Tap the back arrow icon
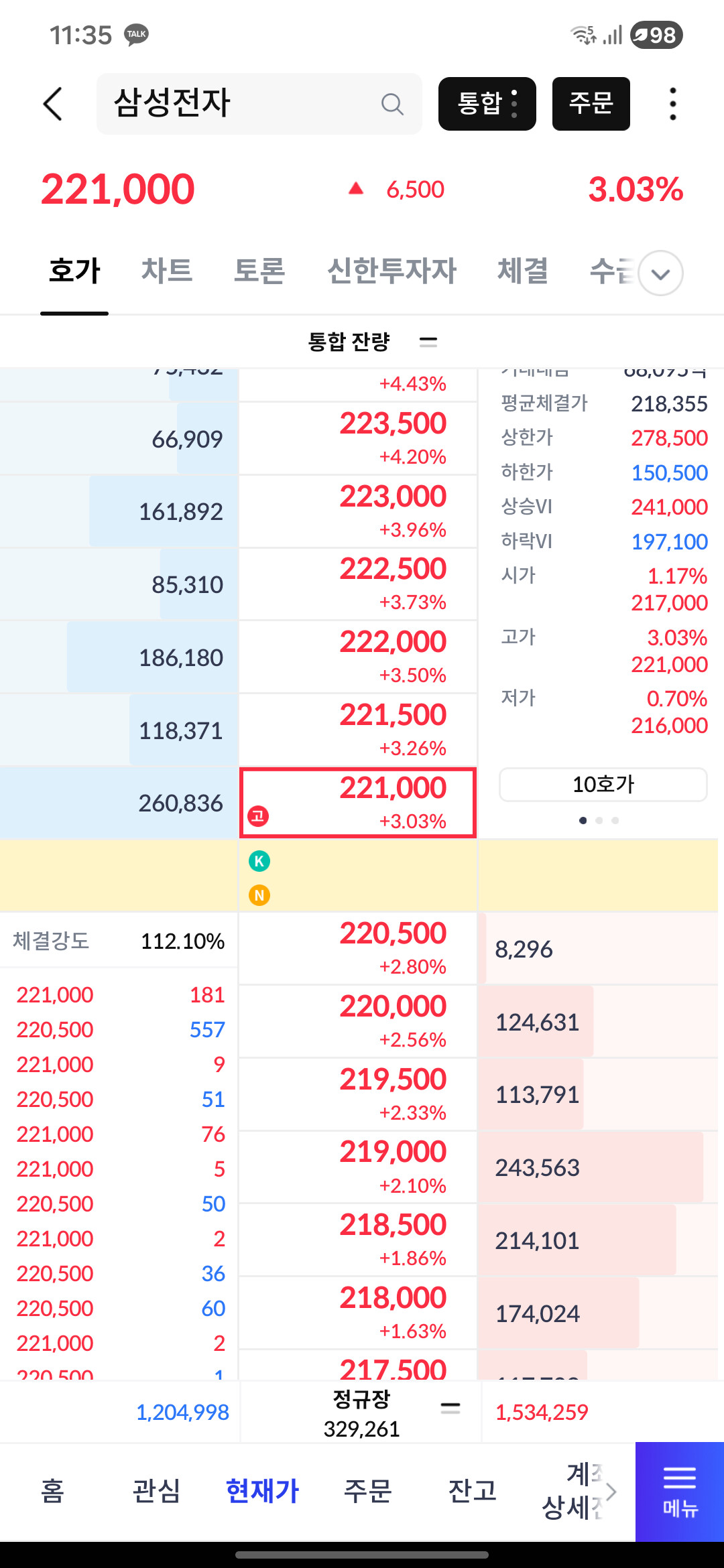This screenshot has height=1568, width=724. coord(53,104)
